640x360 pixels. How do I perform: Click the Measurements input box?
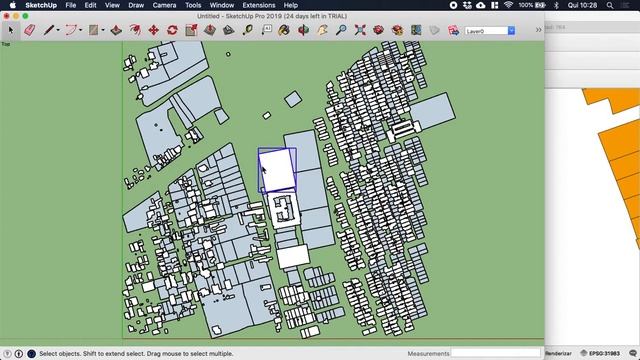point(496,353)
